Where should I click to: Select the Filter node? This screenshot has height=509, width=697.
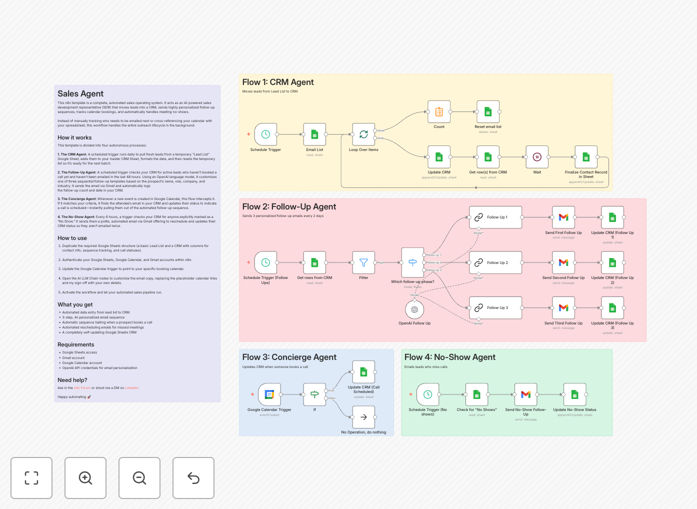[363, 262]
